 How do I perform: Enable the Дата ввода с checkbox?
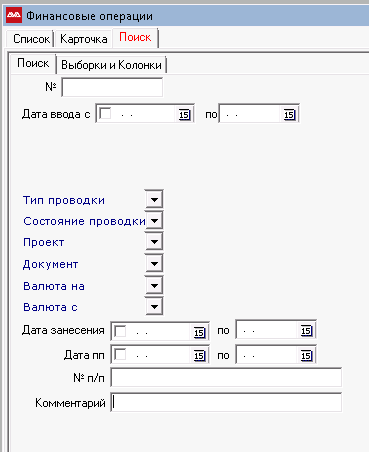point(105,113)
